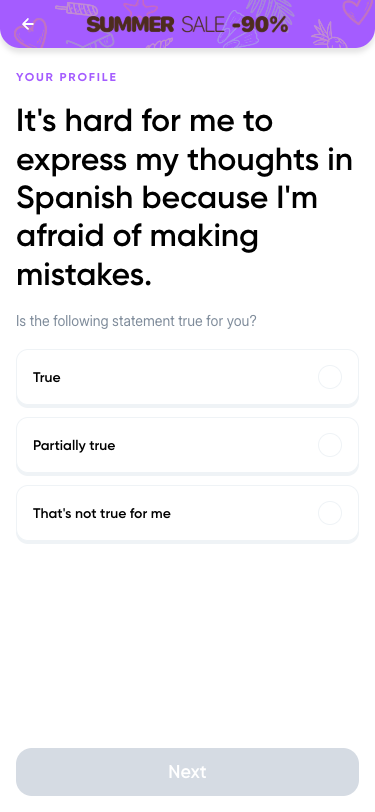Click the star doodle in the banner
This screenshot has width=375, height=812.
[138, 9]
